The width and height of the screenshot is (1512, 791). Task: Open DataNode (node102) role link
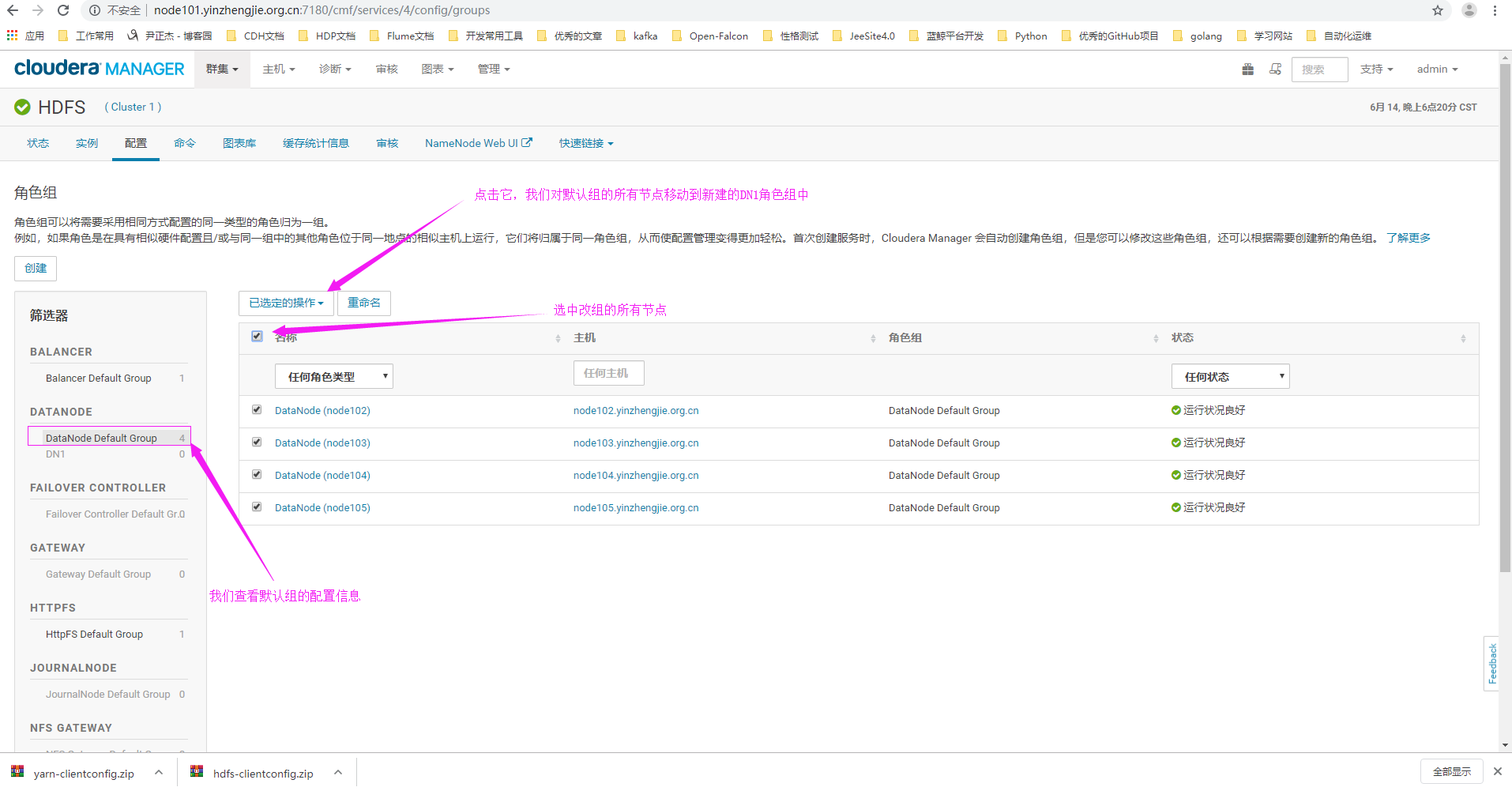click(322, 410)
